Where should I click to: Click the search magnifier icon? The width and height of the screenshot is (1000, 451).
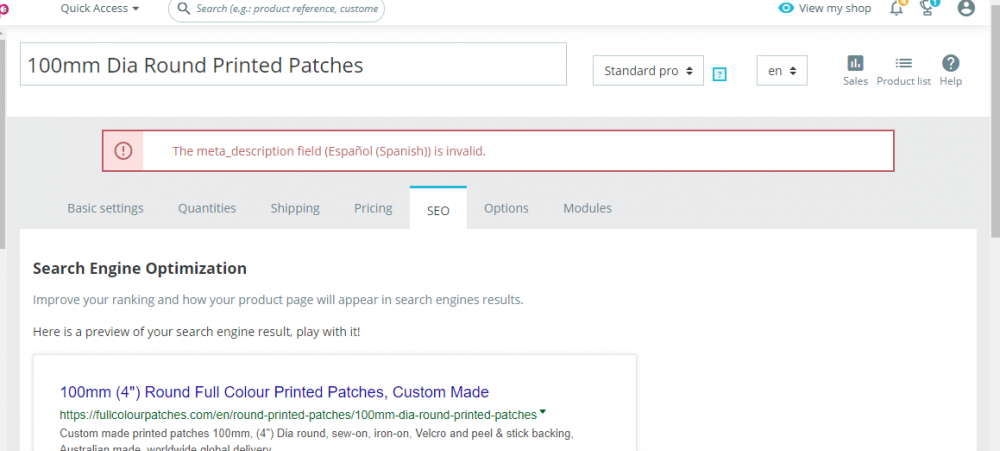point(184,8)
